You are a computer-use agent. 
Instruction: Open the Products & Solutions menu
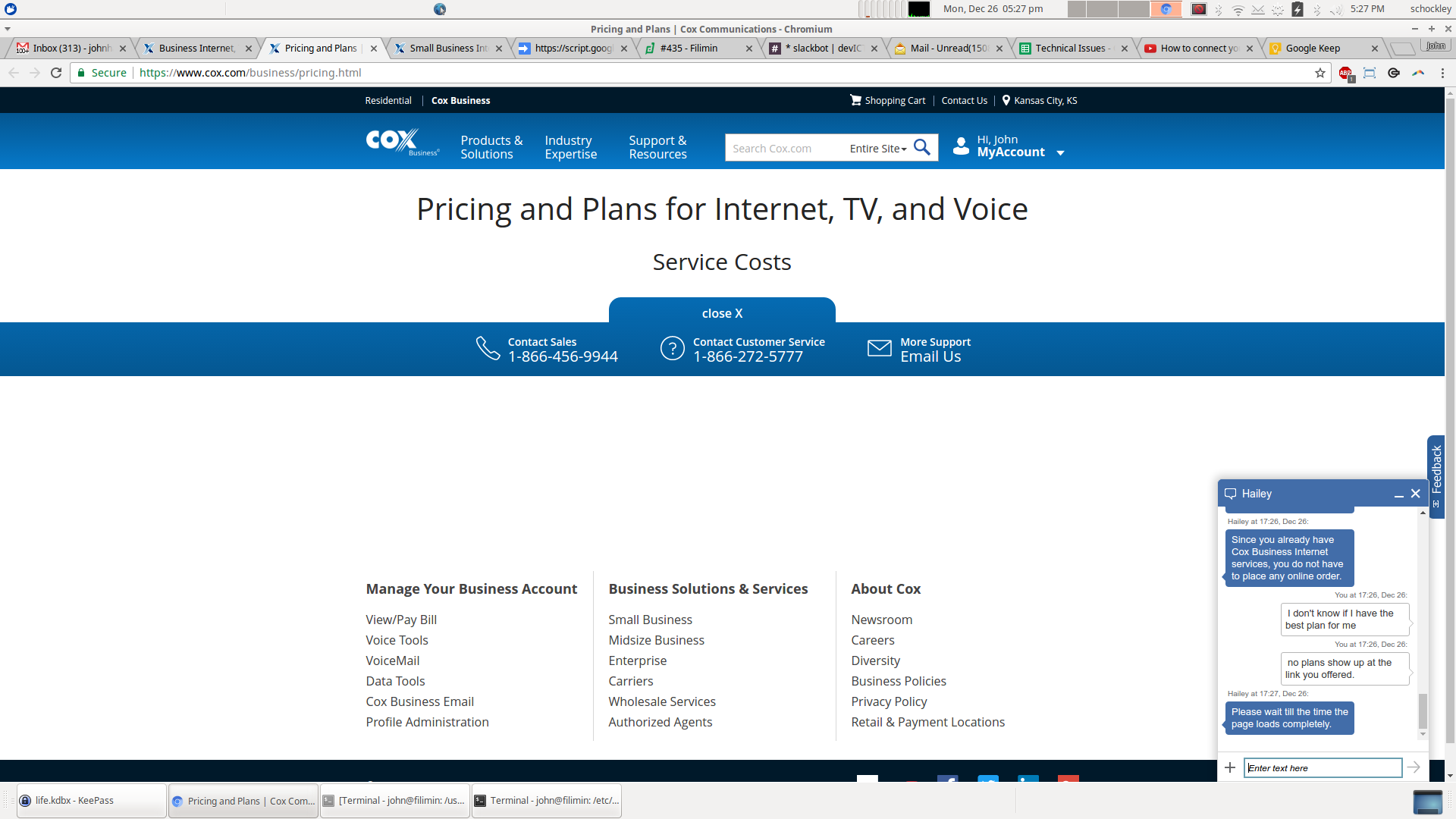click(x=491, y=147)
